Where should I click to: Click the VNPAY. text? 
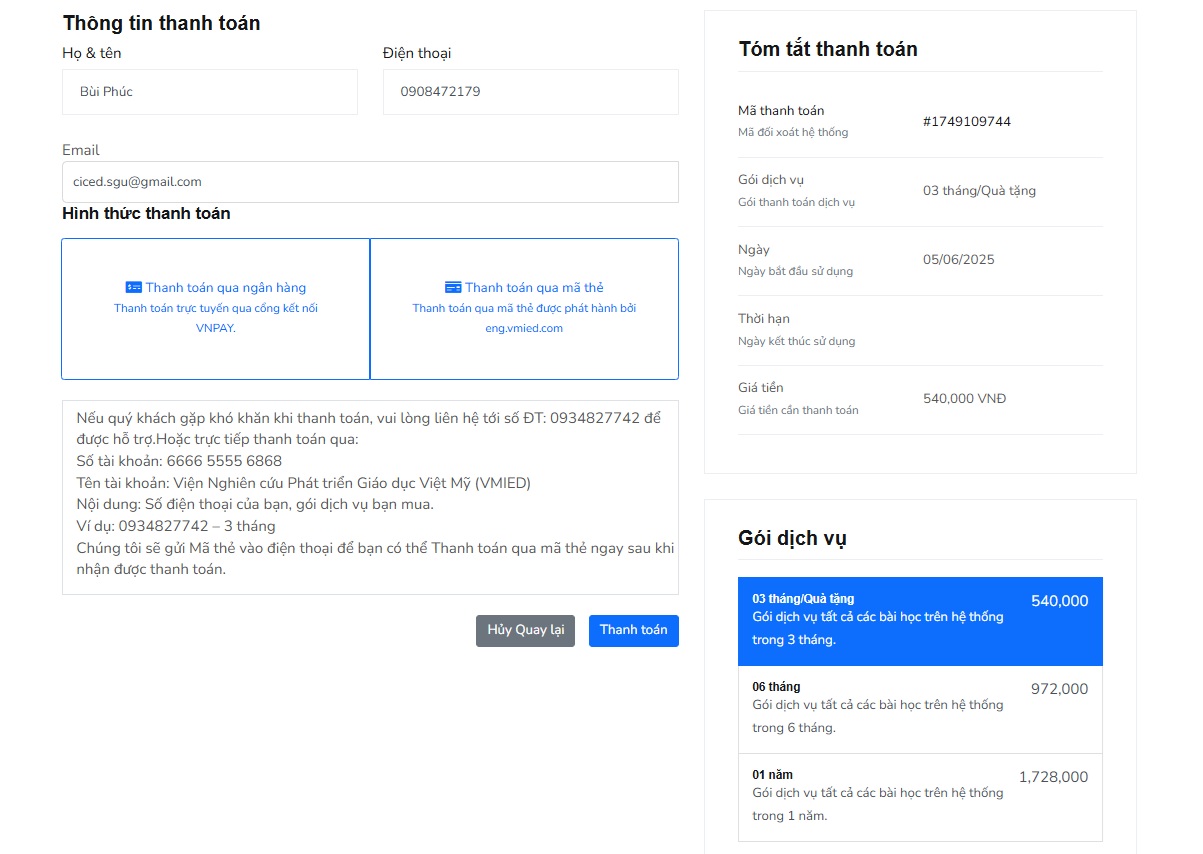pos(216,328)
